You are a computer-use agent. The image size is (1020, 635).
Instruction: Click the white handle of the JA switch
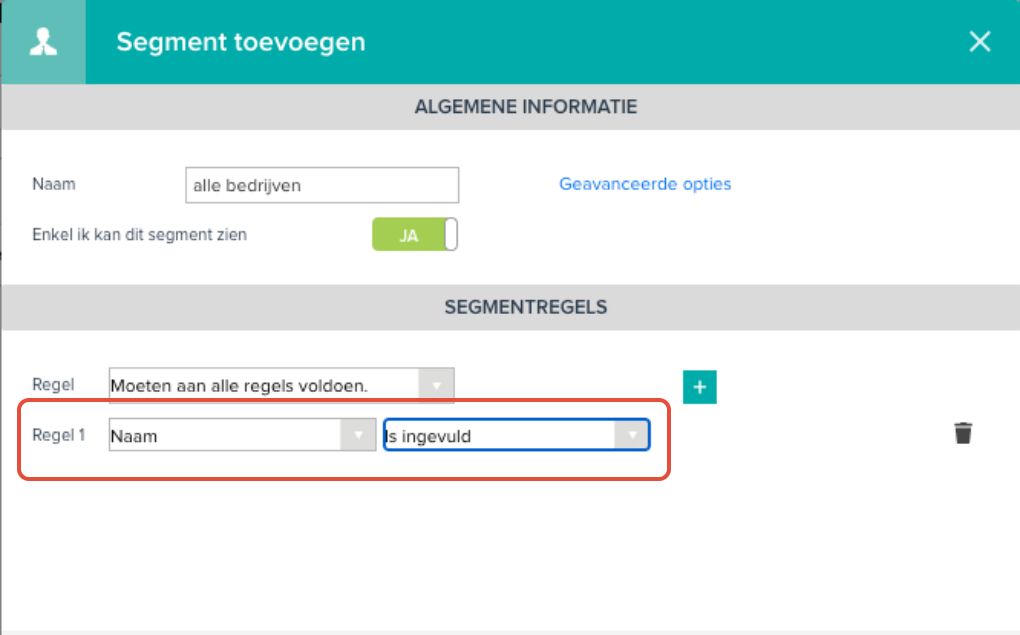(x=451, y=234)
